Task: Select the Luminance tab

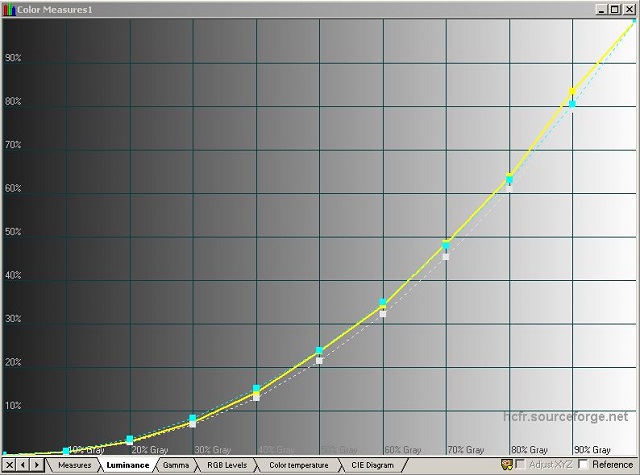Action: point(128,465)
